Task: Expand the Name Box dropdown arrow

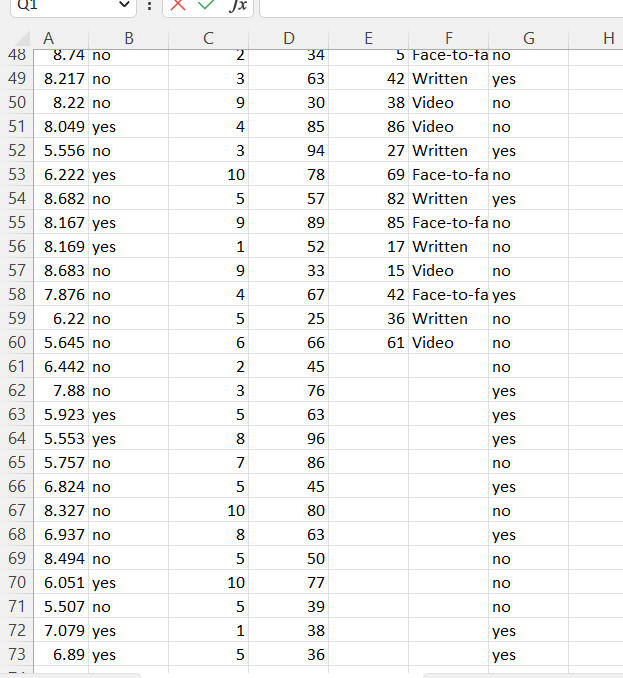Action: [124, 5]
